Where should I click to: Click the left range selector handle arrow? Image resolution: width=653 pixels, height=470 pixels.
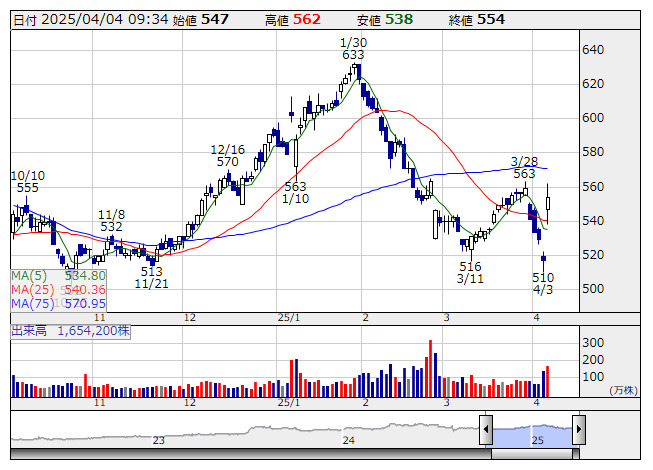pyautogui.click(x=486, y=431)
